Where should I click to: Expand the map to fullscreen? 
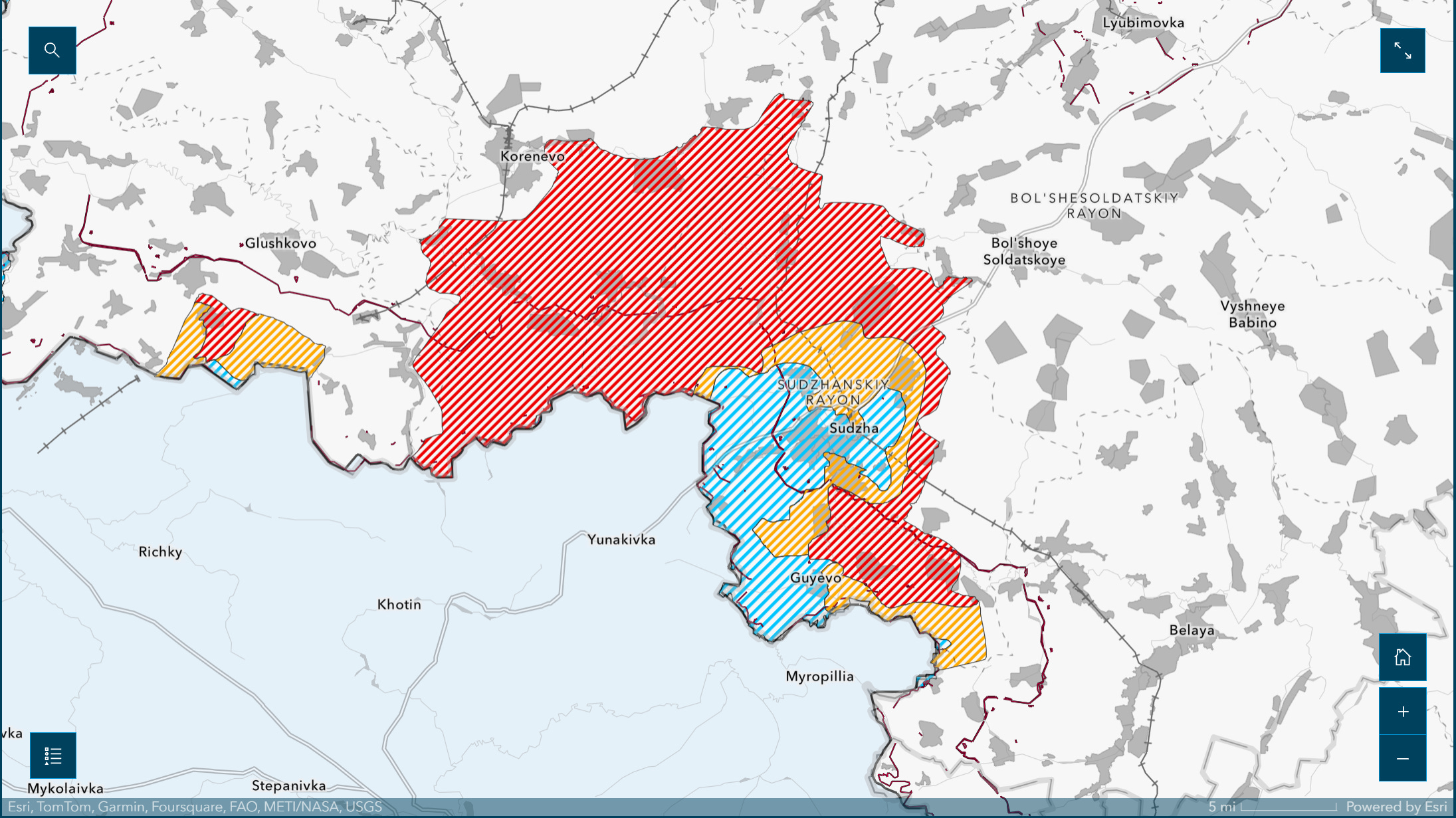tap(1402, 51)
